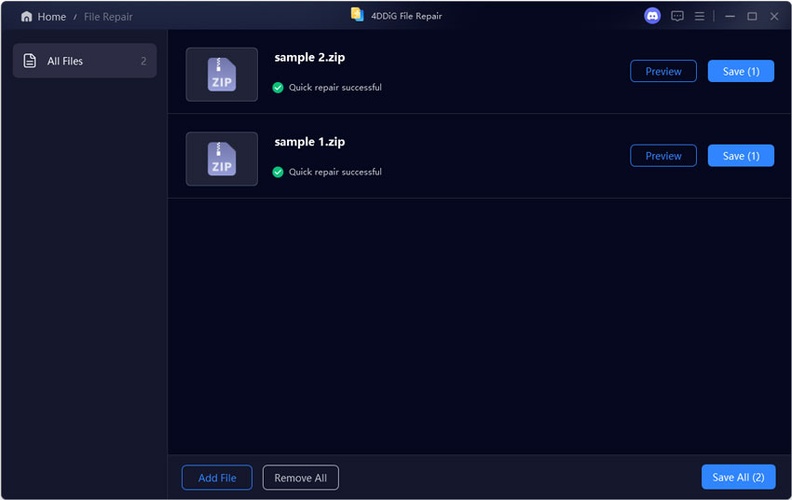Open the Discord community icon
This screenshot has width=792, height=500.
tap(652, 16)
